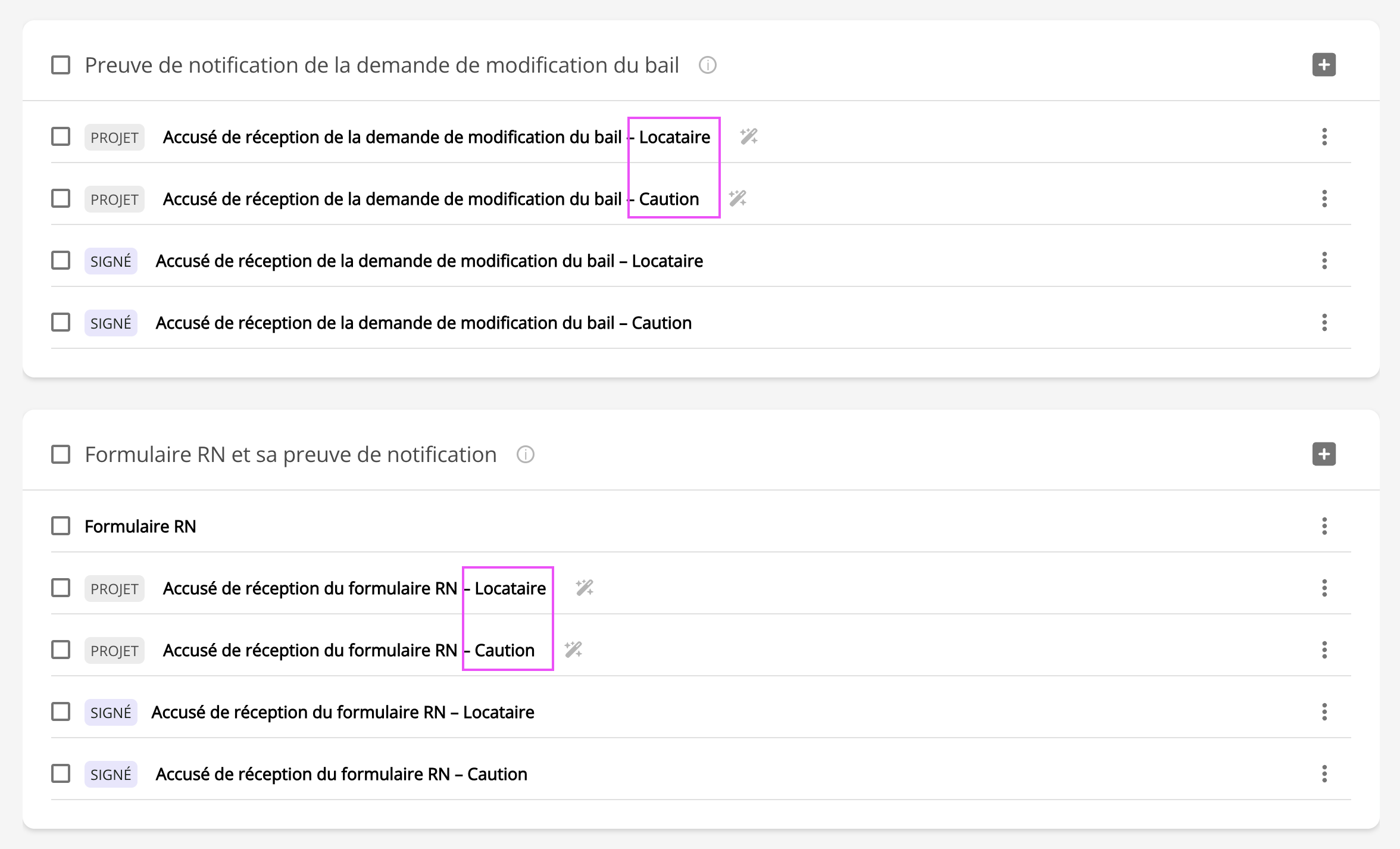Open more options for draft formulaire RN Locataire
Screen dimensions: 1400x849
coord(1324,588)
